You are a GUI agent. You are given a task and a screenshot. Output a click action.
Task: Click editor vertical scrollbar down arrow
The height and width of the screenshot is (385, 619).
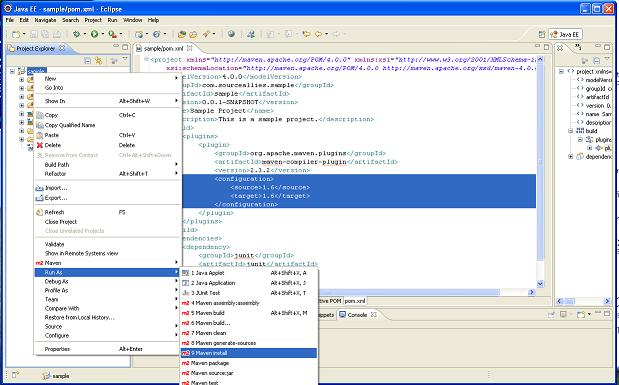[x=540, y=284]
